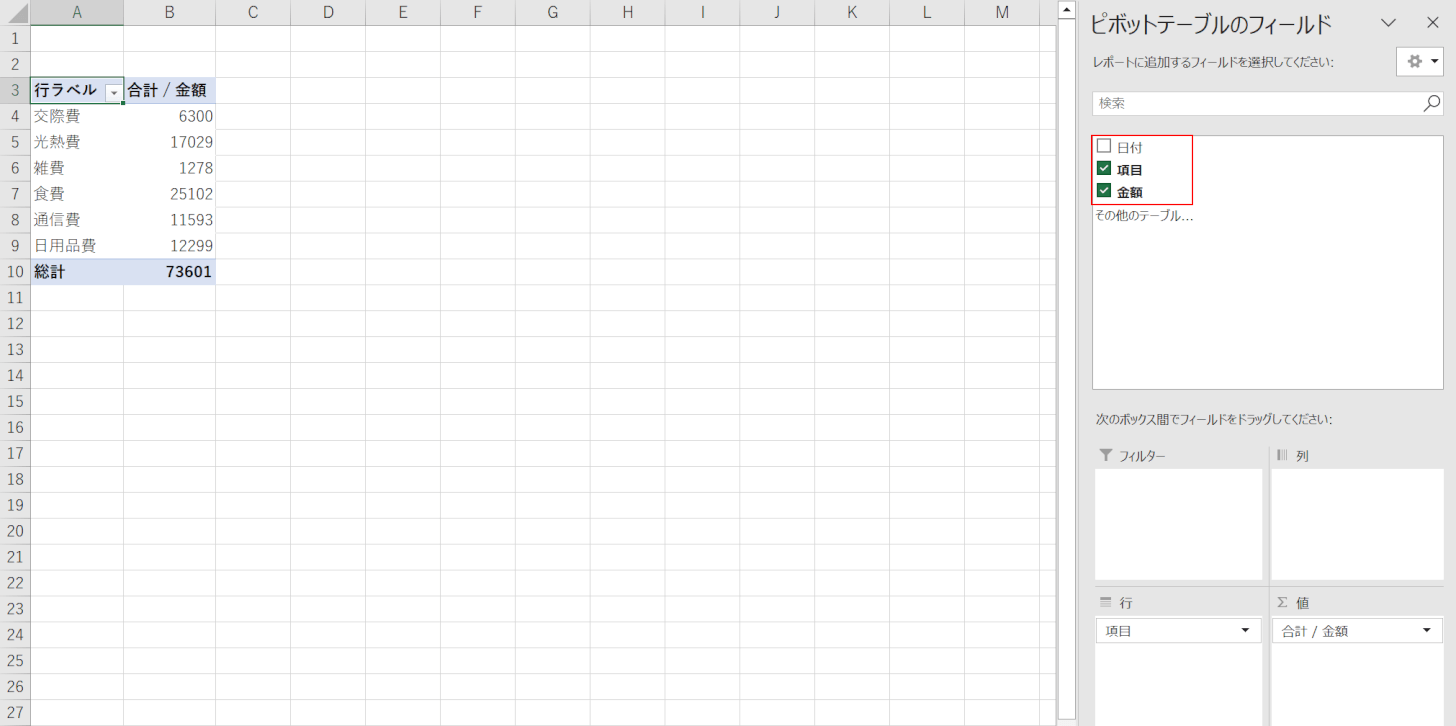Click value cell 6300

(x=170, y=116)
